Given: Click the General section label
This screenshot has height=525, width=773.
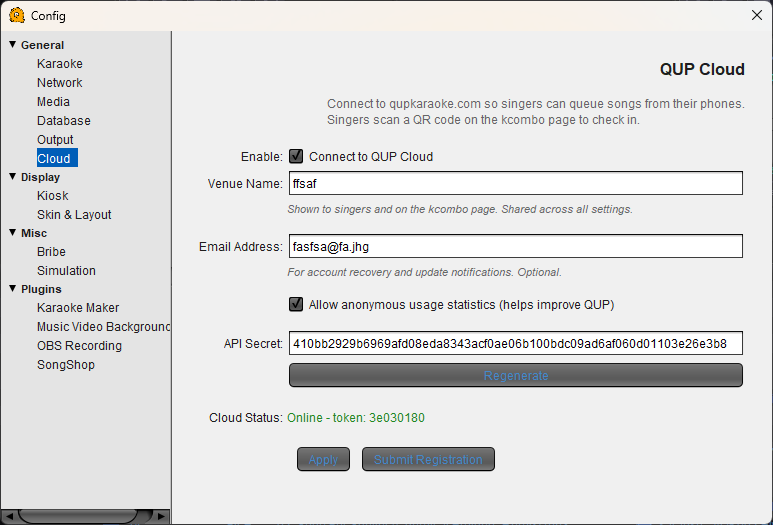Looking at the screenshot, I should (42, 45).
